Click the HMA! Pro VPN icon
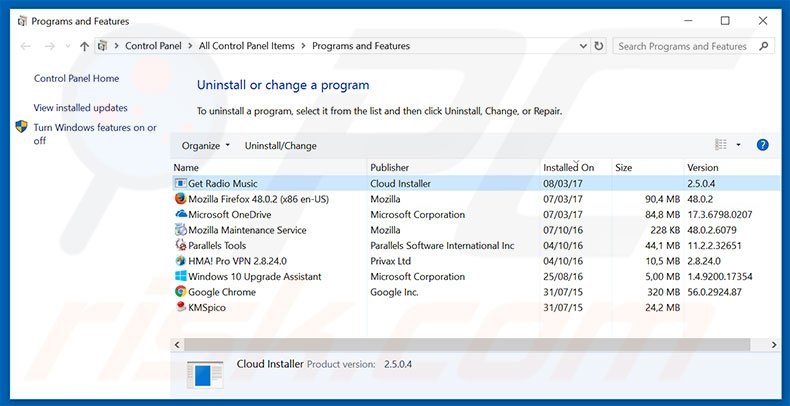The height and width of the screenshot is (406, 790). pyautogui.click(x=180, y=261)
